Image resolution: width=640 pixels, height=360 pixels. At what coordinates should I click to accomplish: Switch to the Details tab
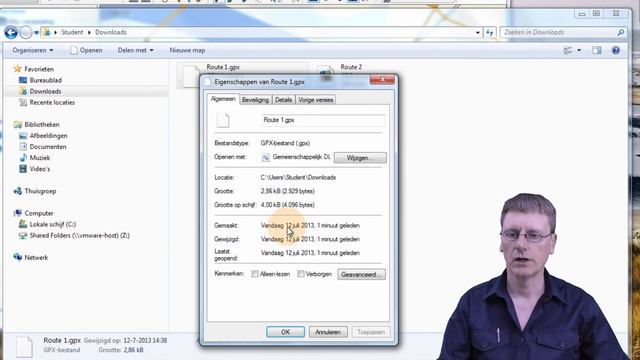click(283, 100)
